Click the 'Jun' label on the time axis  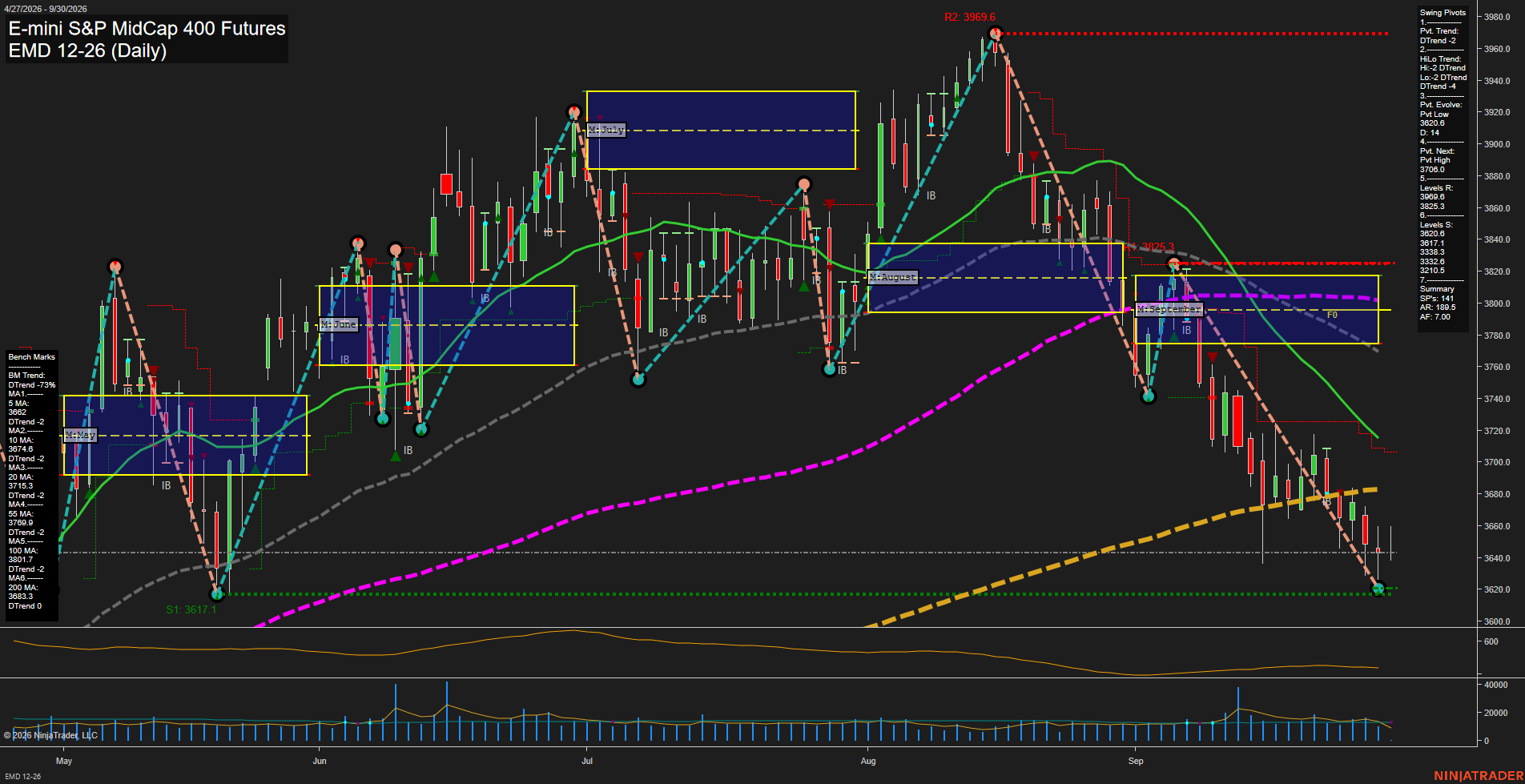click(320, 761)
